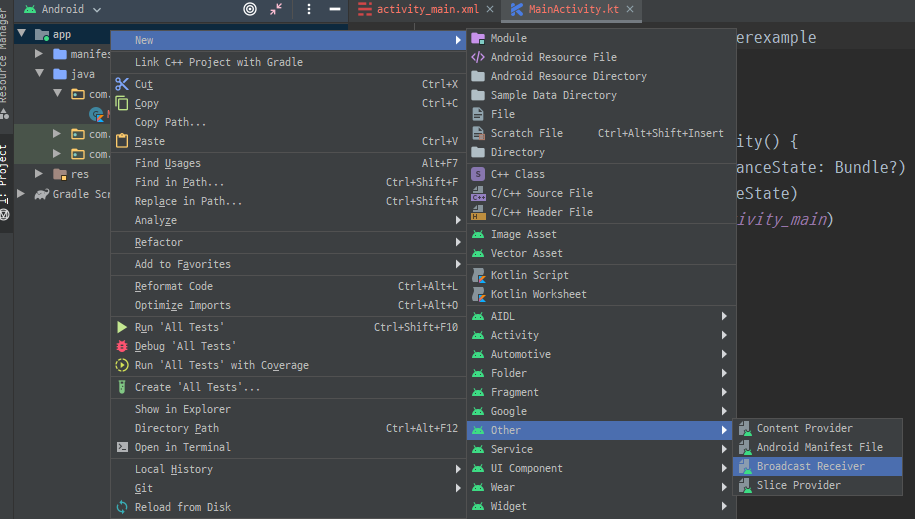Click the Collapse All icon in project toolbar
The image size is (915, 519).
point(276,9)
